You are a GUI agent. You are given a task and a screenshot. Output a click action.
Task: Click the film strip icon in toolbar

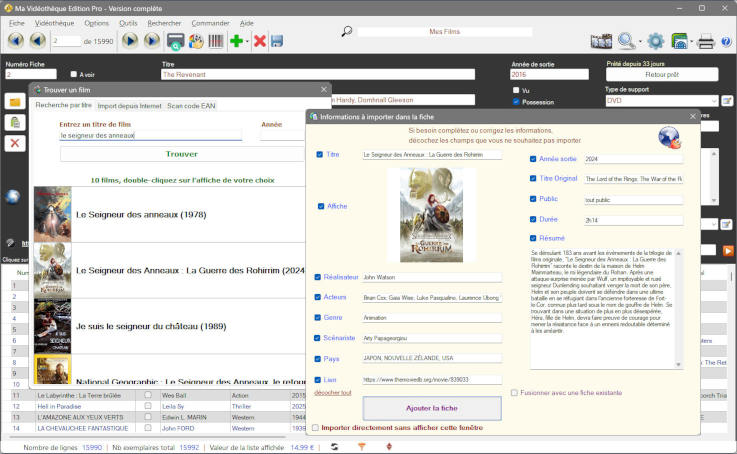[x=601, y=41]
